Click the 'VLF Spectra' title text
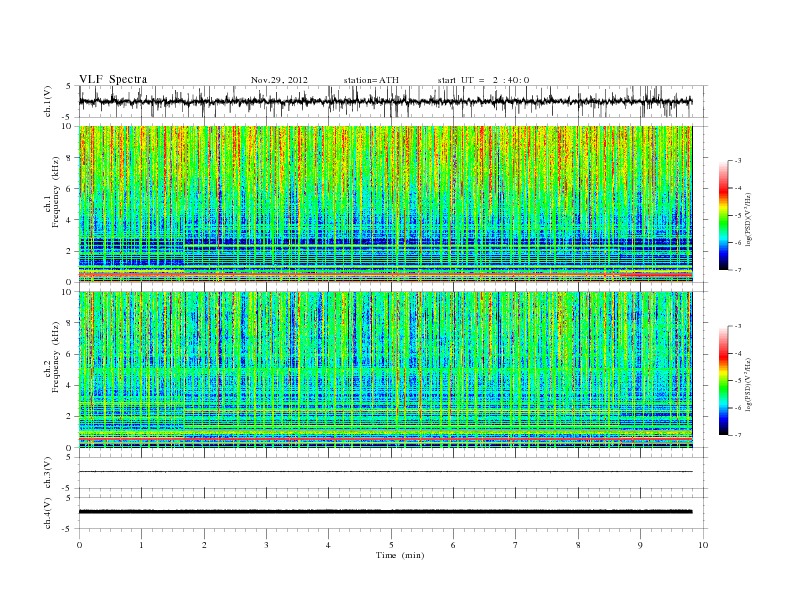Image resolution: width=792 pixels, height=612 pixels. point(113,79)
